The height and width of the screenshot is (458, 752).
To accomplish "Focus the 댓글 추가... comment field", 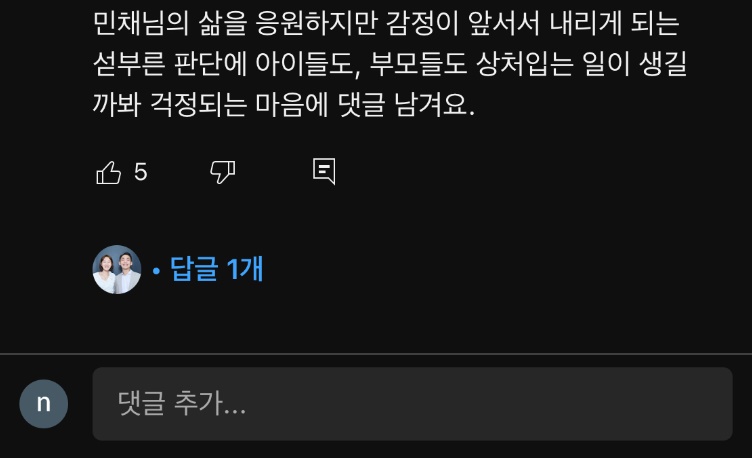I will click(x=412, y=404).
